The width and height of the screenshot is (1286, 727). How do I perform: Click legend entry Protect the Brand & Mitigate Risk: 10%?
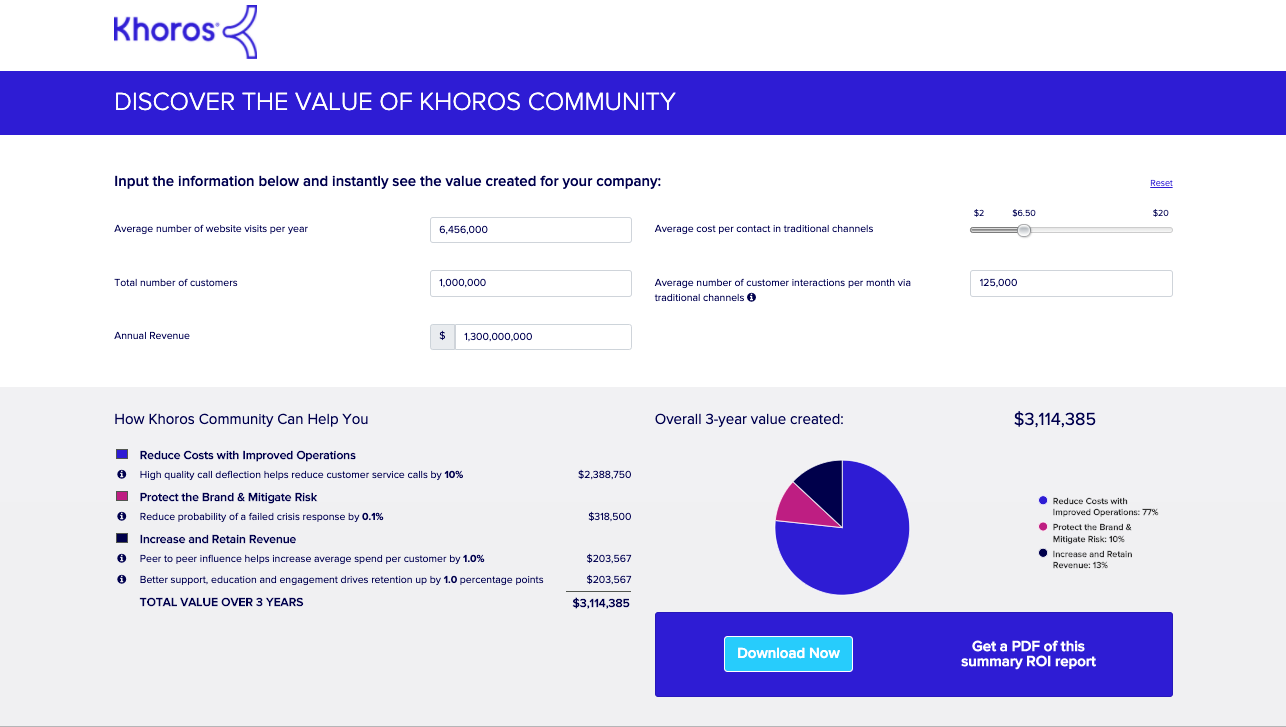[x=1086, y=533]
